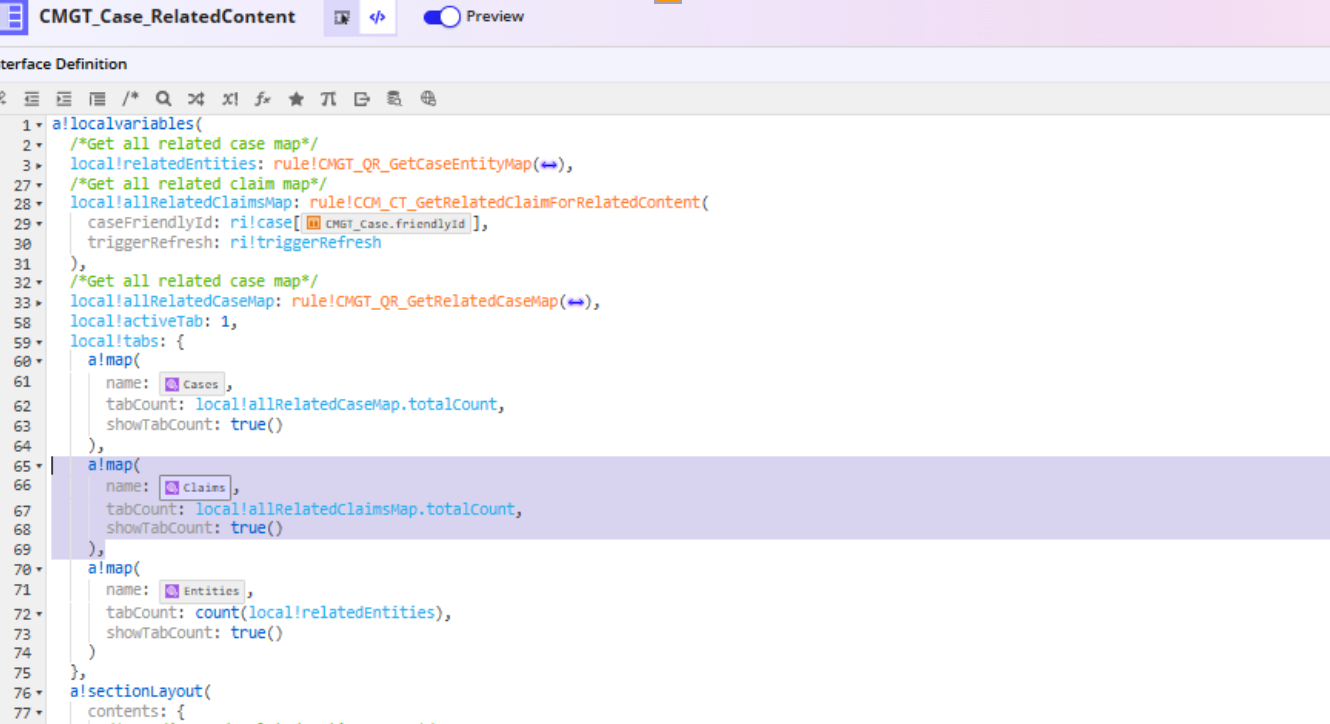
Task: Click the shuffle arrows toolbar icon
Action: coord(197,99)
